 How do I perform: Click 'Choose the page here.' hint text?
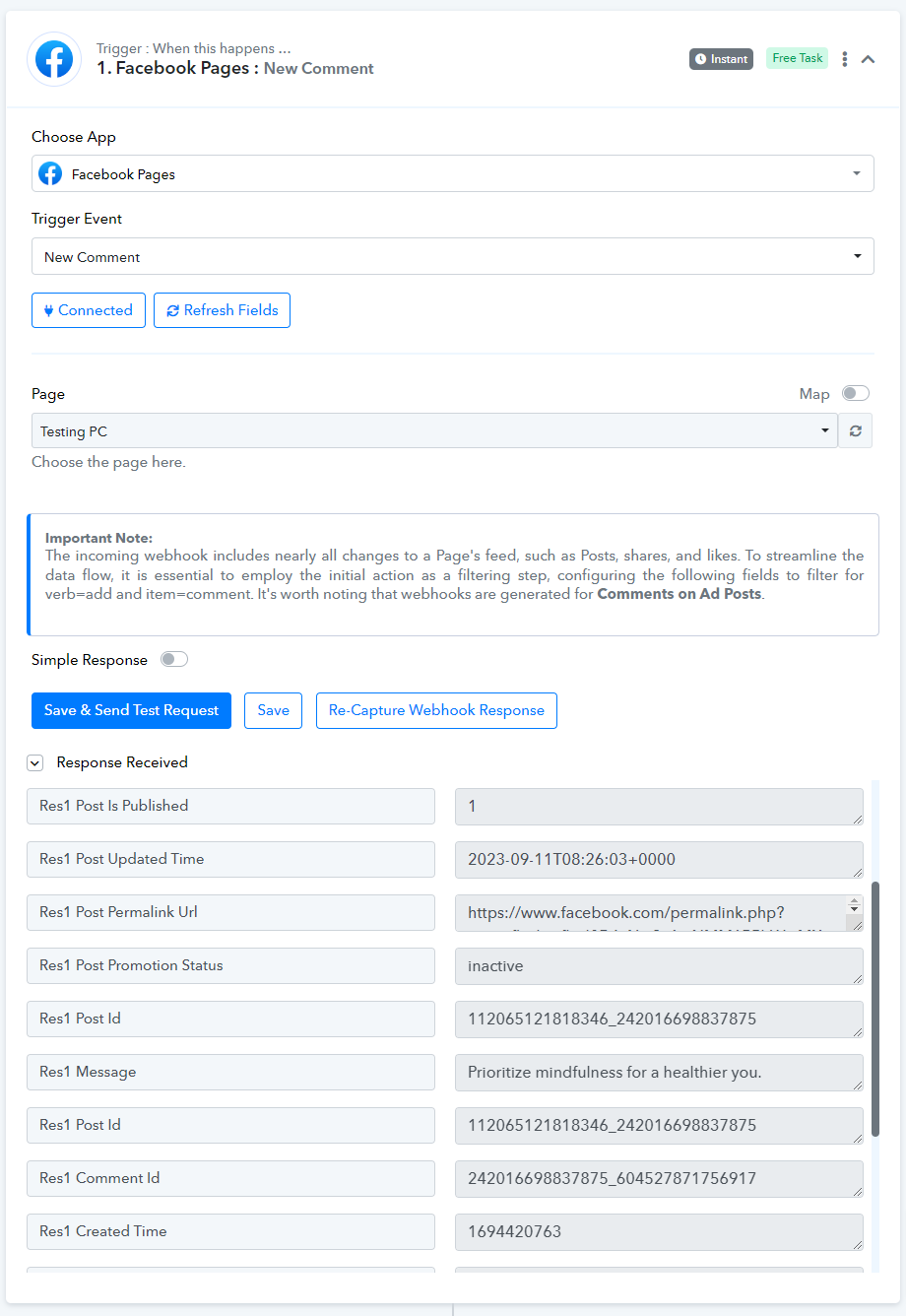pyautogui.click(x=108, y=462)
